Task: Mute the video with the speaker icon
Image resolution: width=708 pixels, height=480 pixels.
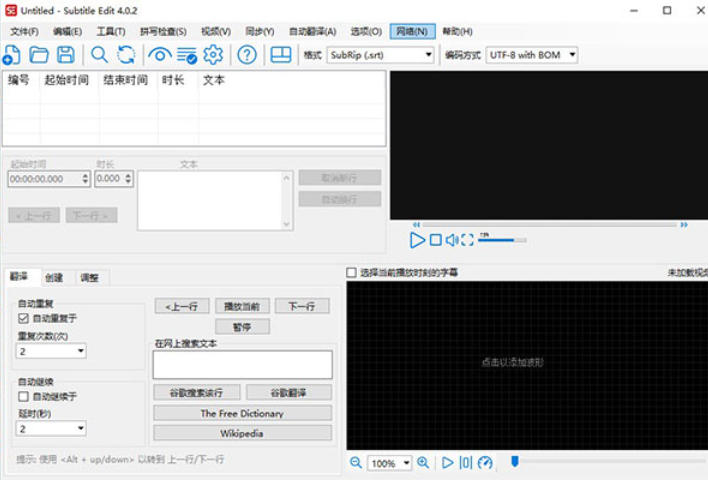Action: click(x=452, y=240)
